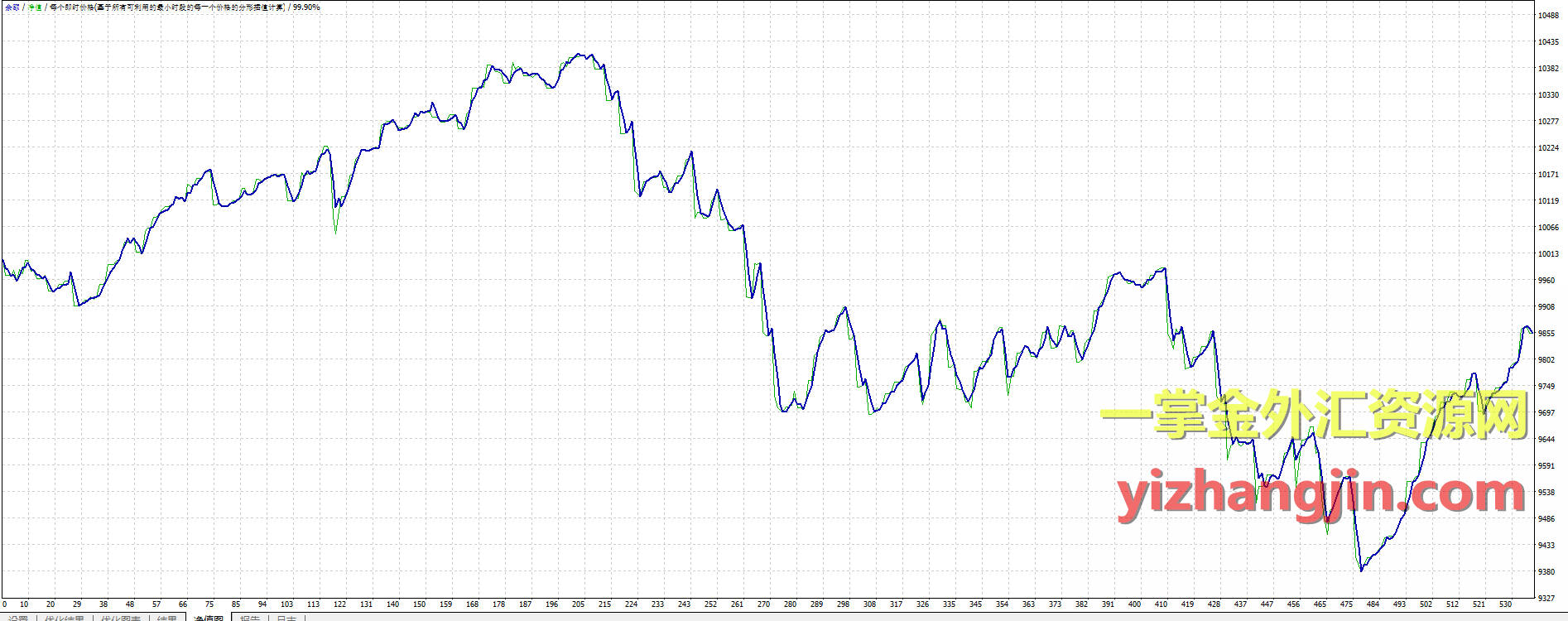Click the 9380 value on price axis
This screenshot has width=1568, height=621.
click(x=1546, y=572)
